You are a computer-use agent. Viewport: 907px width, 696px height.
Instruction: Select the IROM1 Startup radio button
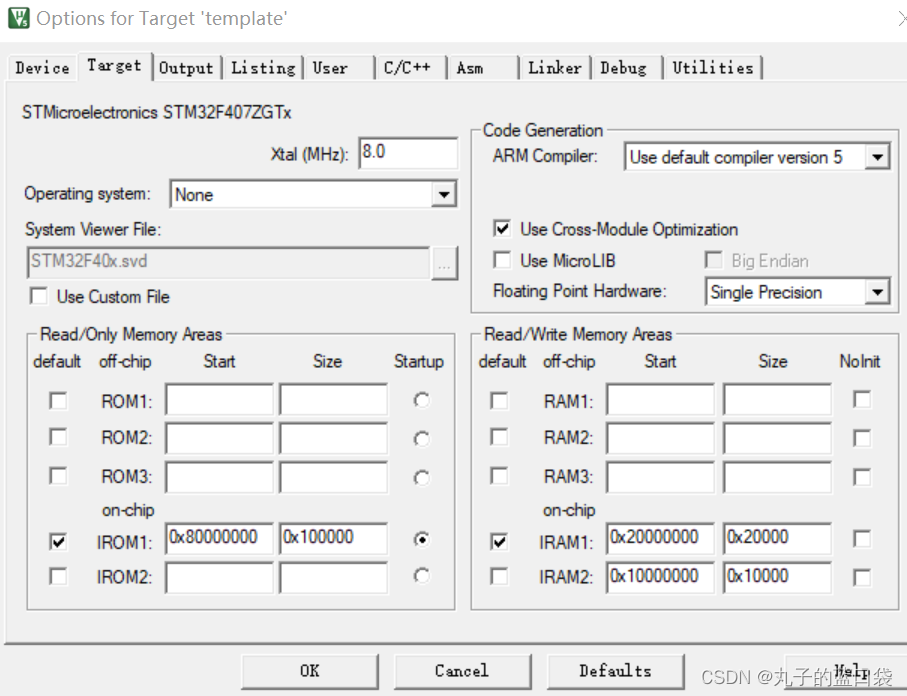click(x=422, y=539)
